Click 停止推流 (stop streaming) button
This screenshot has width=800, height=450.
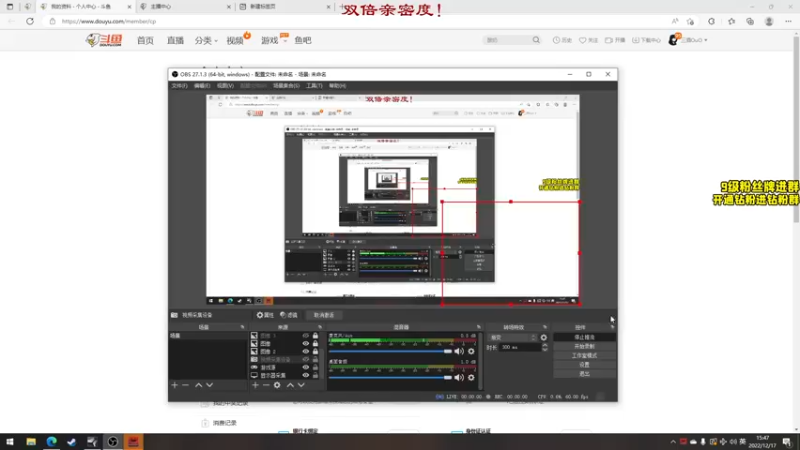pos(584,337)
